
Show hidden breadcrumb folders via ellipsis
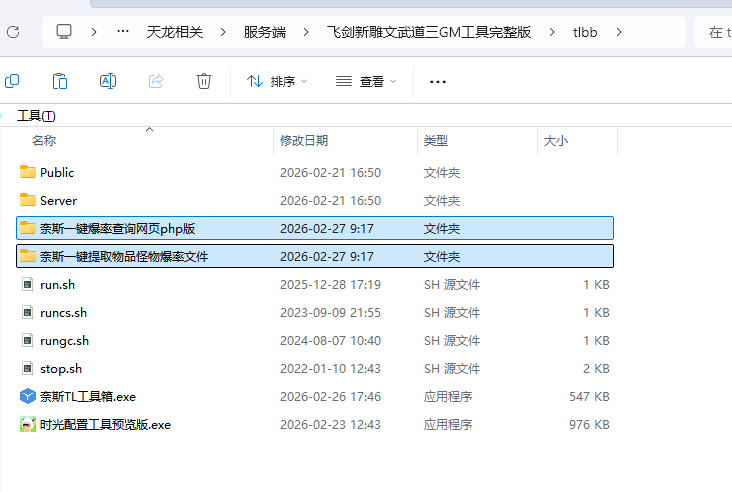(123, 32)
